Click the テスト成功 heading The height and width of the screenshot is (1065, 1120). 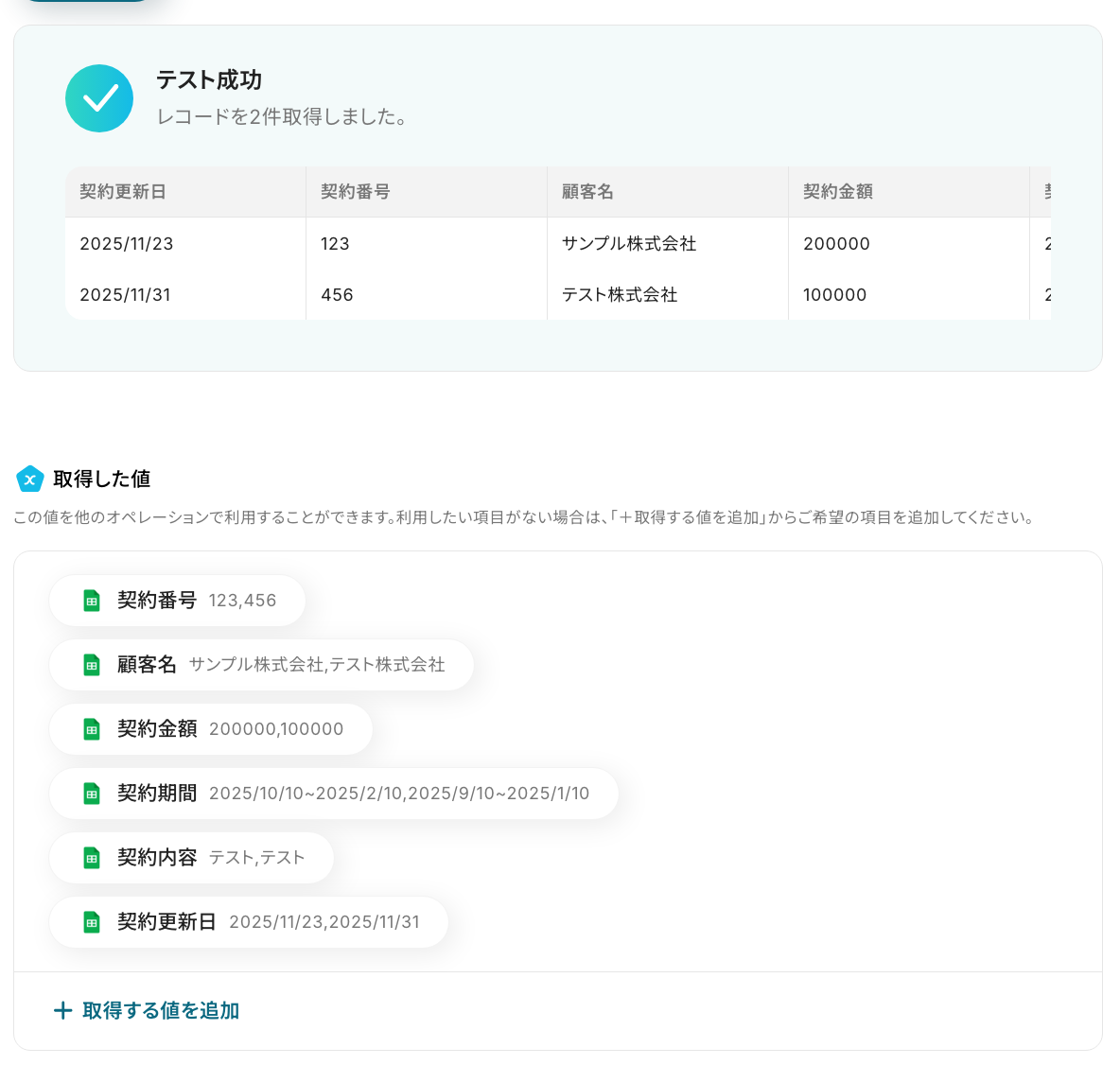tap(209, 80)
